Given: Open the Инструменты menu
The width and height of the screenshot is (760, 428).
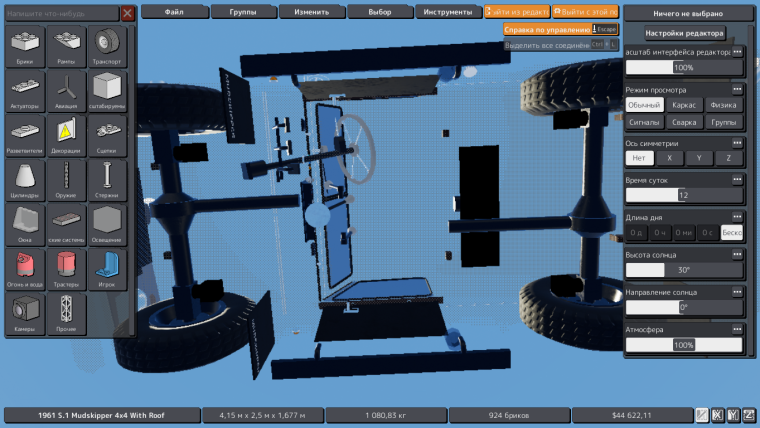Looking at the screenshot, I should [x=448, y=12].
